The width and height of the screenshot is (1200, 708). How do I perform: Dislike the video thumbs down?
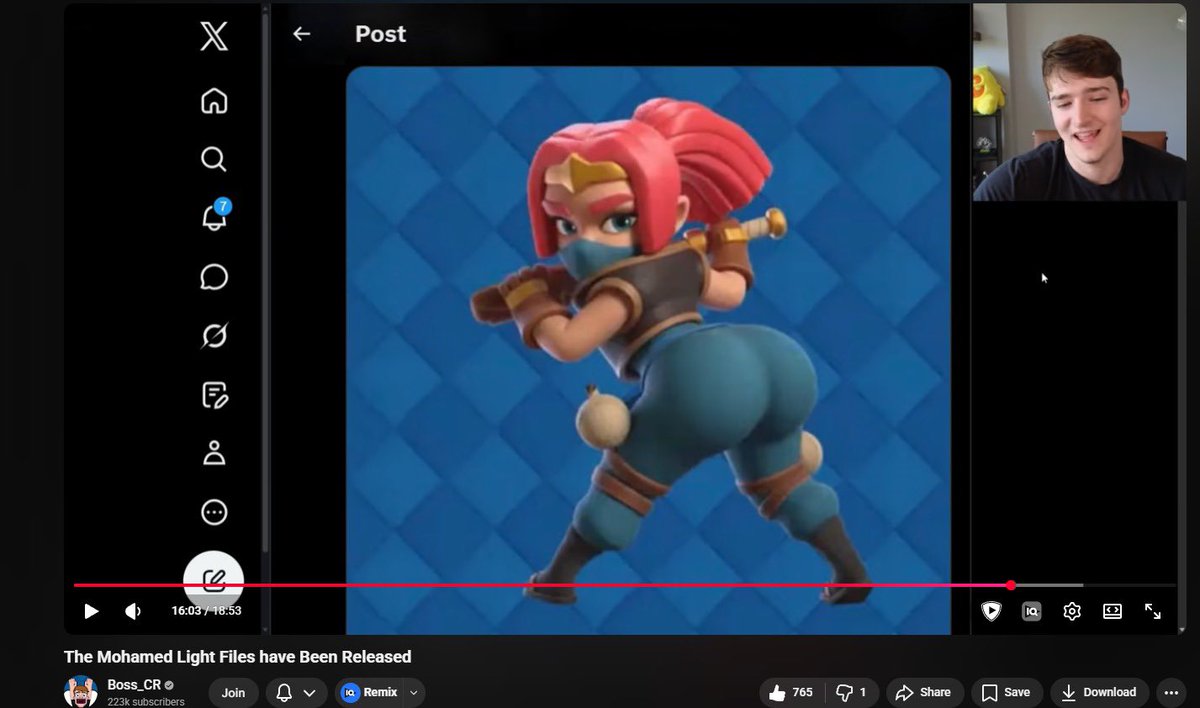852,692
